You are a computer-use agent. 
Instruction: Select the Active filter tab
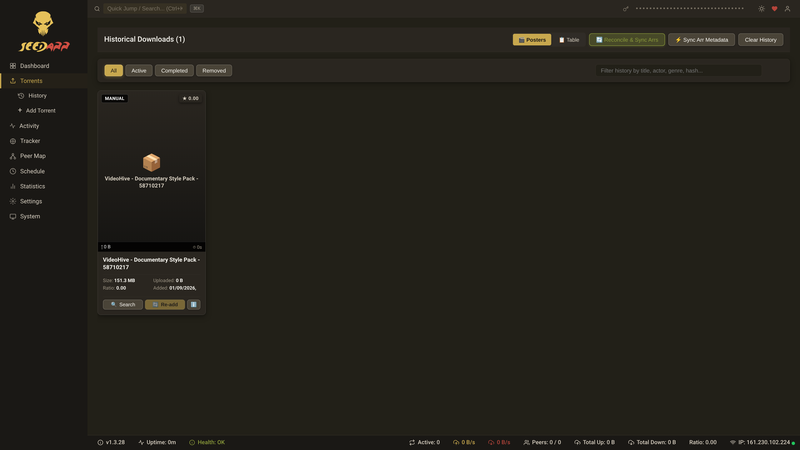click(x=139, y=70)
